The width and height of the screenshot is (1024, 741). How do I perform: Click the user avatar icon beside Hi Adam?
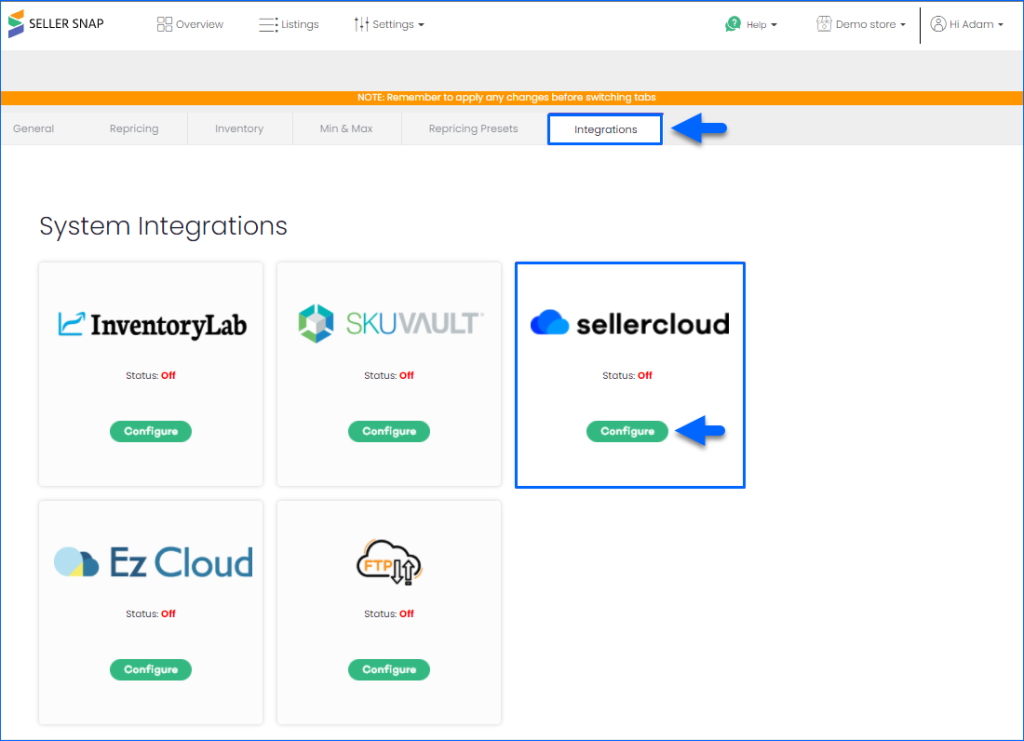coord(936,23)
